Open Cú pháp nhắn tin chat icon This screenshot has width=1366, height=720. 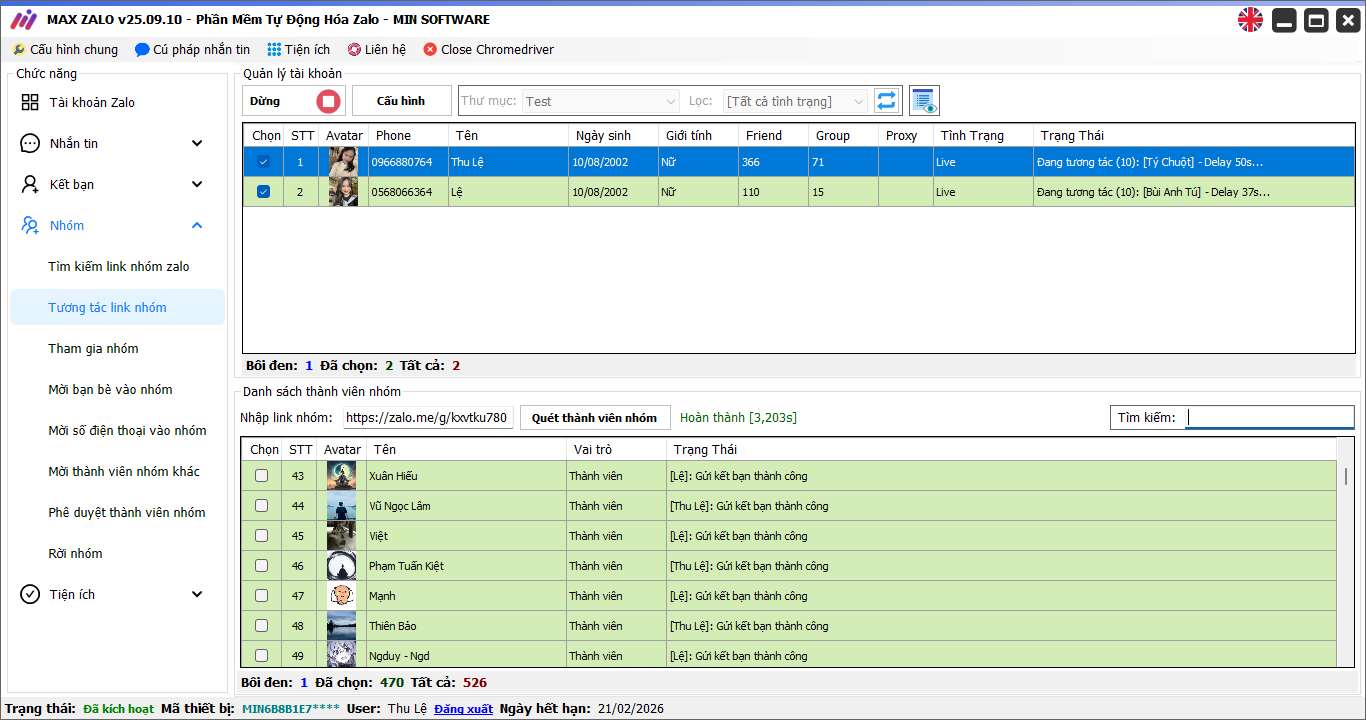pyautogui.click(x=142, y=49)
